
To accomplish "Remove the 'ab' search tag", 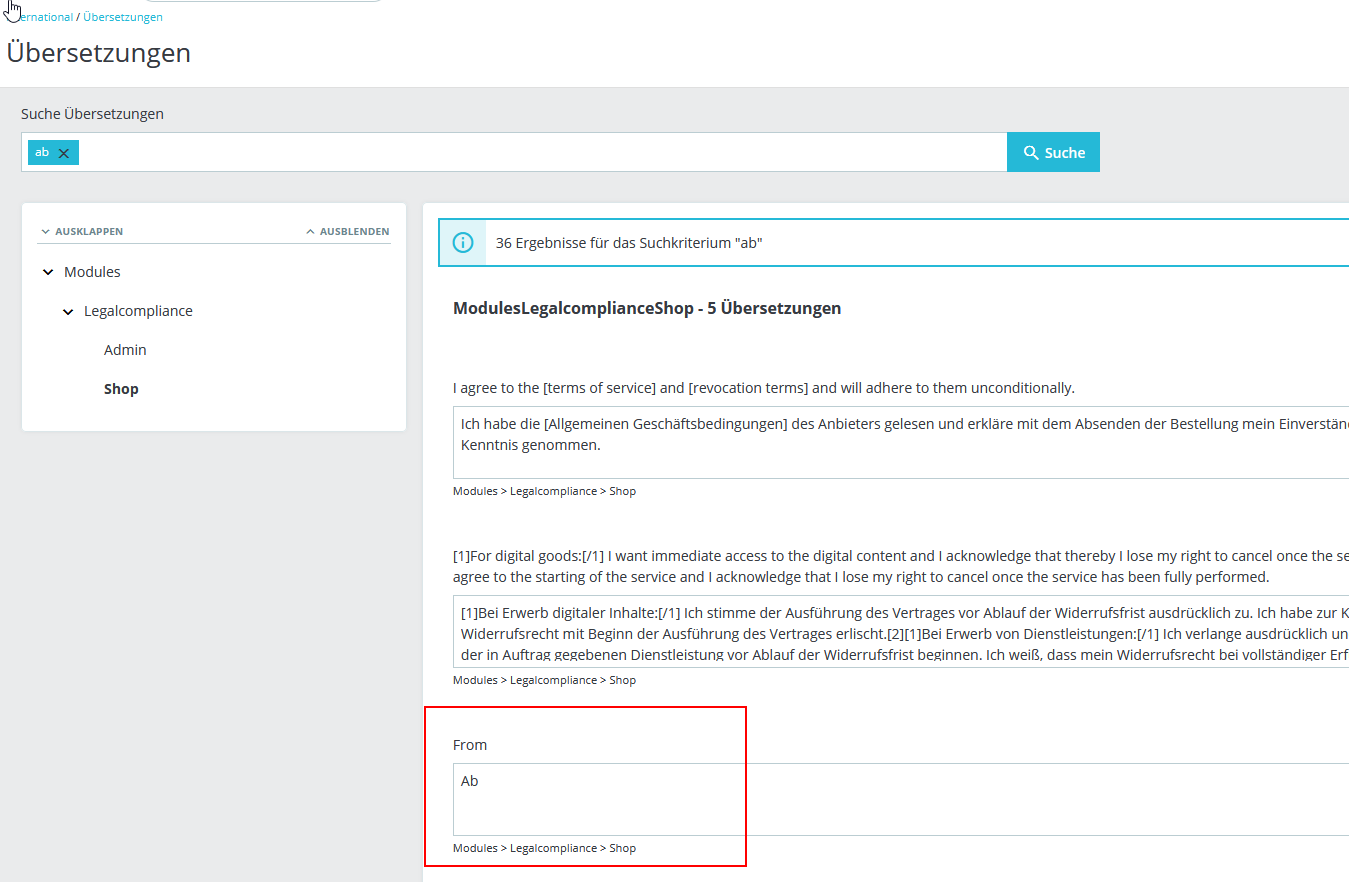I will pyautogui.click(x=64, y=153).
